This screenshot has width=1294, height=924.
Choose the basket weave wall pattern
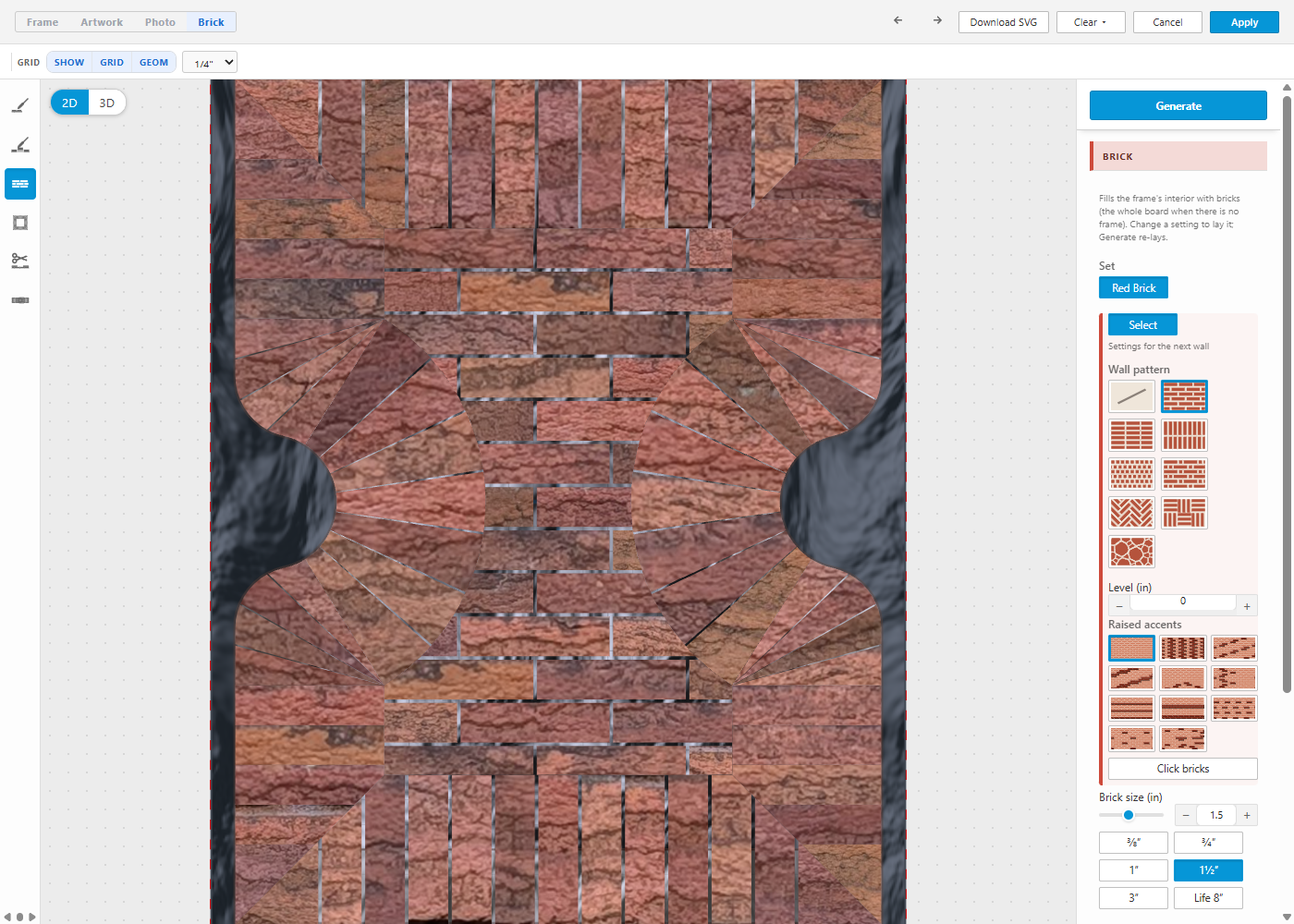[x=1184, y=513]
